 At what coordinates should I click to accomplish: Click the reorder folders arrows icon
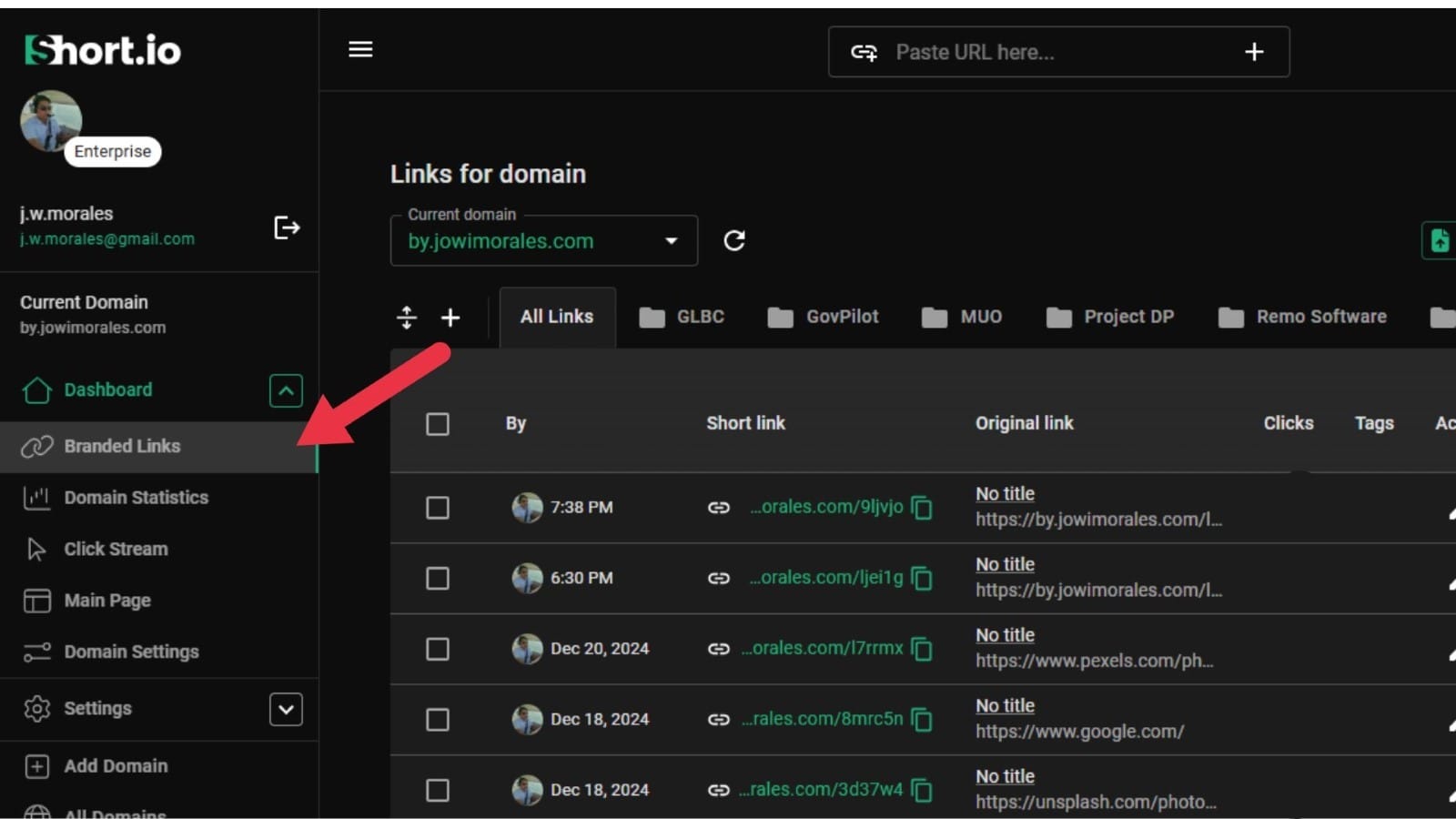pos(407,318)
